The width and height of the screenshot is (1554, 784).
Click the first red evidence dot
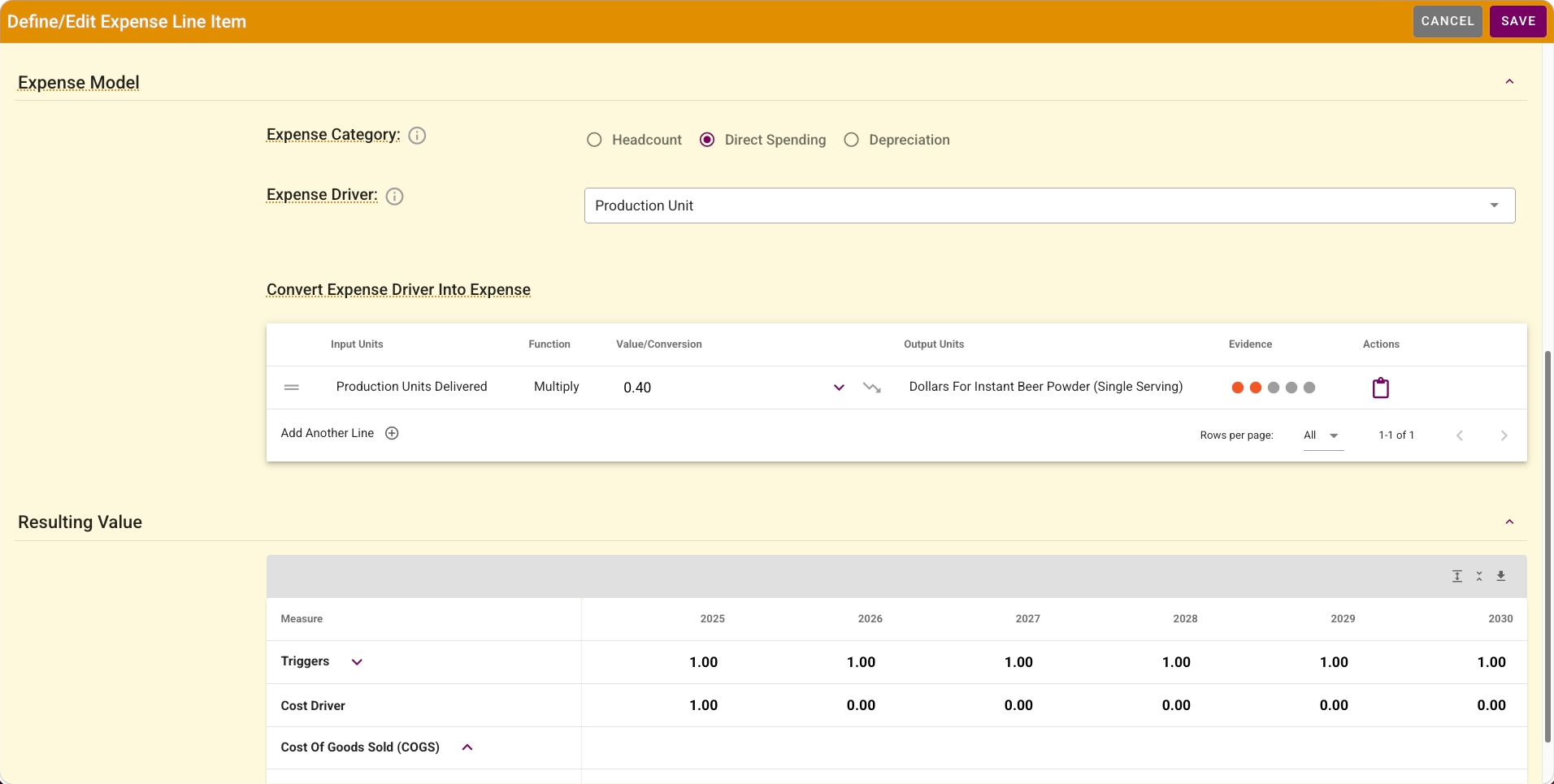coord(1238,388)
